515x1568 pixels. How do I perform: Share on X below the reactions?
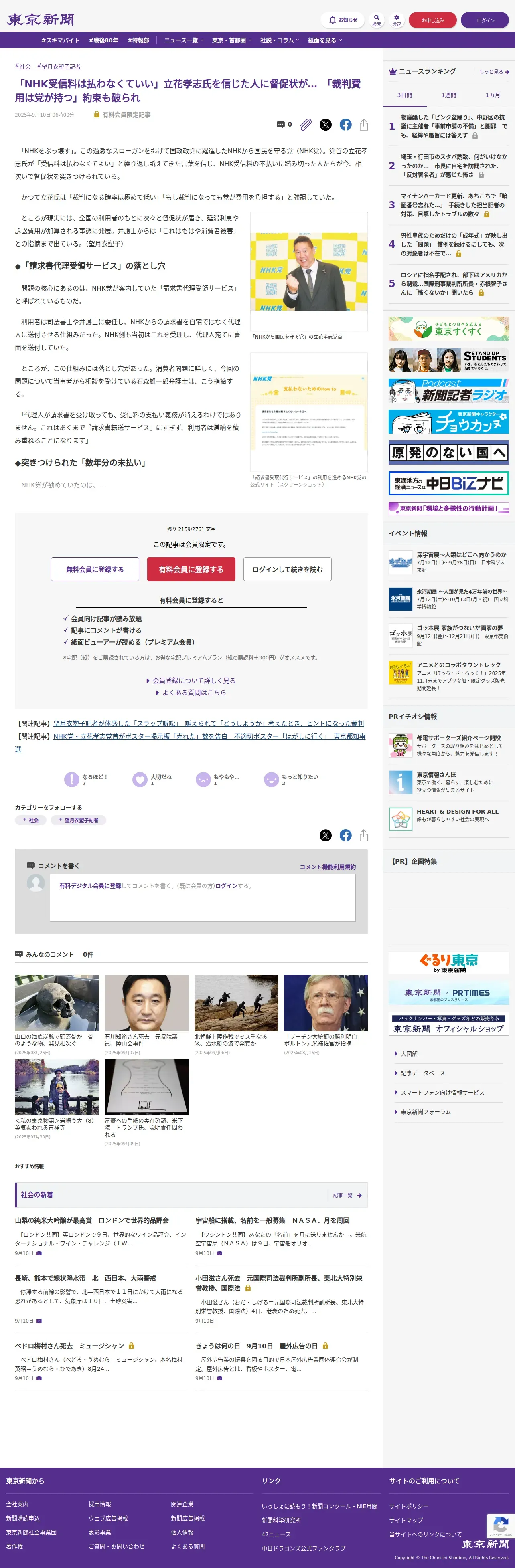[x=326, y=835]
